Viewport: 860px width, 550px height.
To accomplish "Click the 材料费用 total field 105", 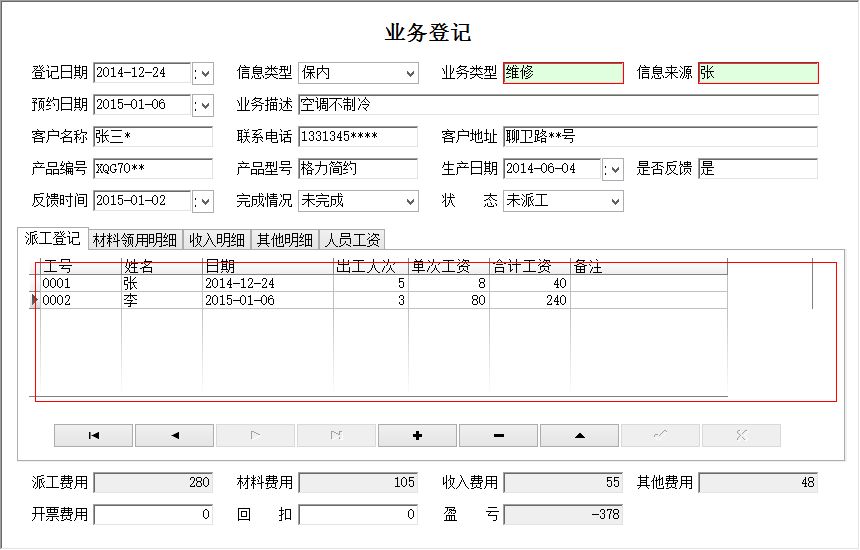I will point(358,483).
